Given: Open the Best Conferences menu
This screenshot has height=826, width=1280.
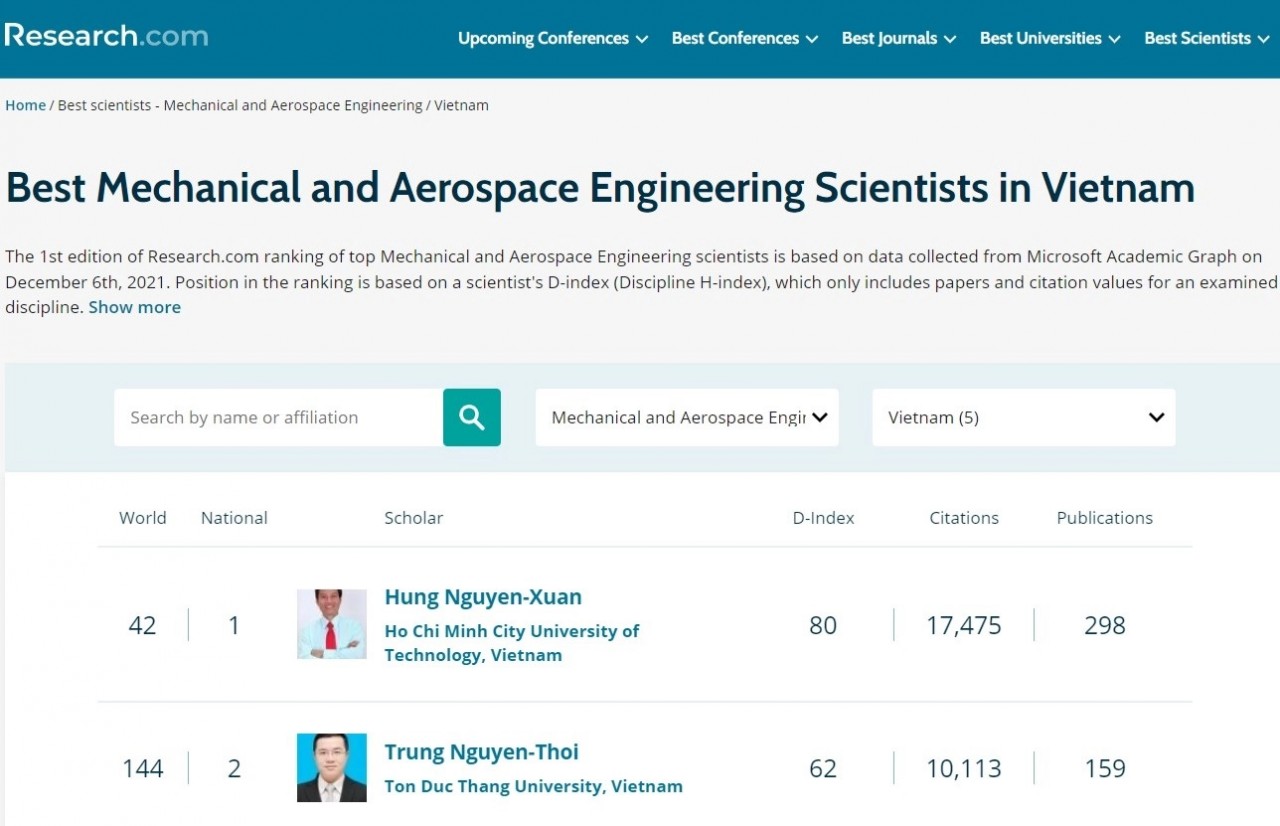Looking at the screenshot, I should pos(744,38).
